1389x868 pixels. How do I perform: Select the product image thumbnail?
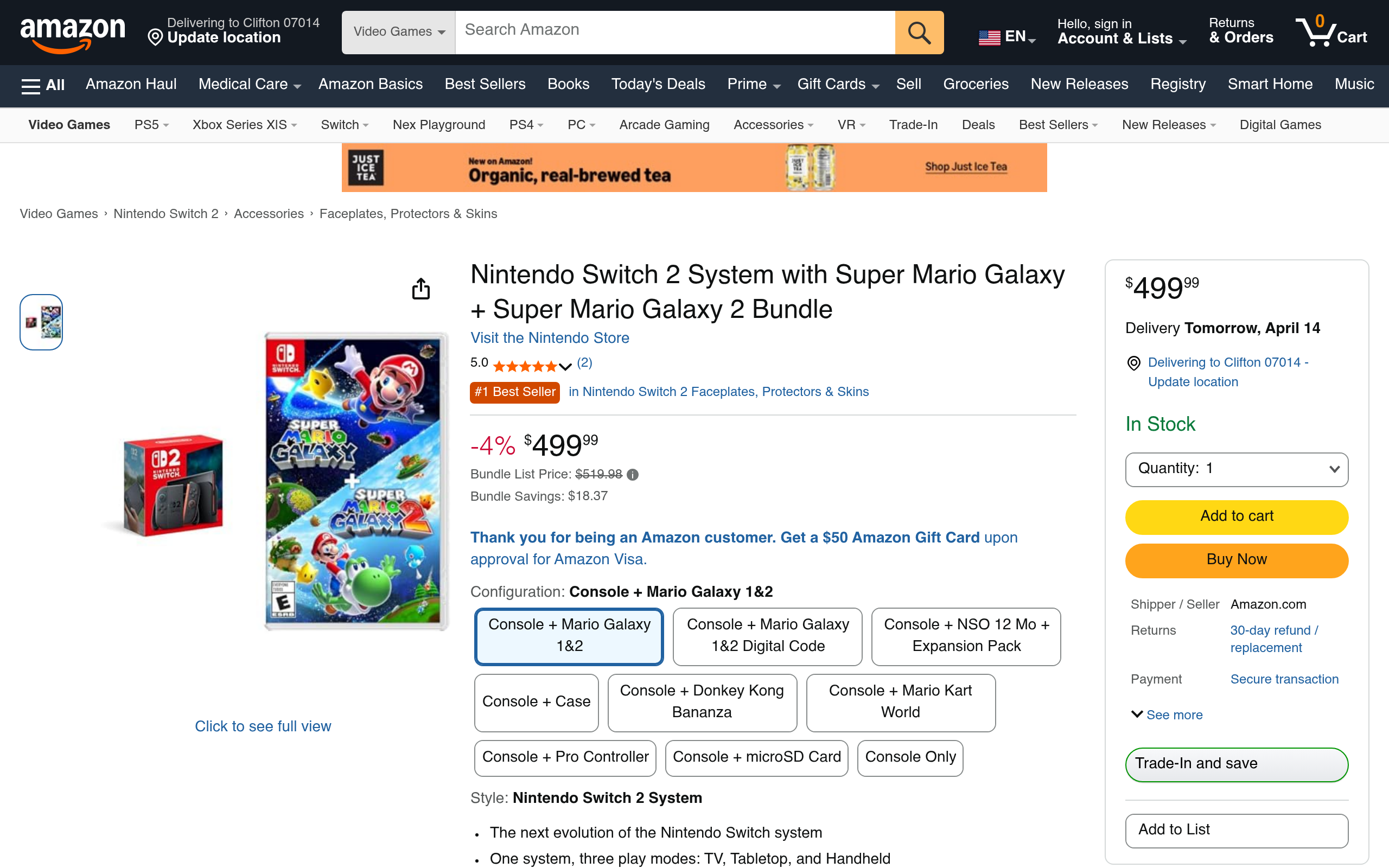pyautogui.click(x=41, y=322)
